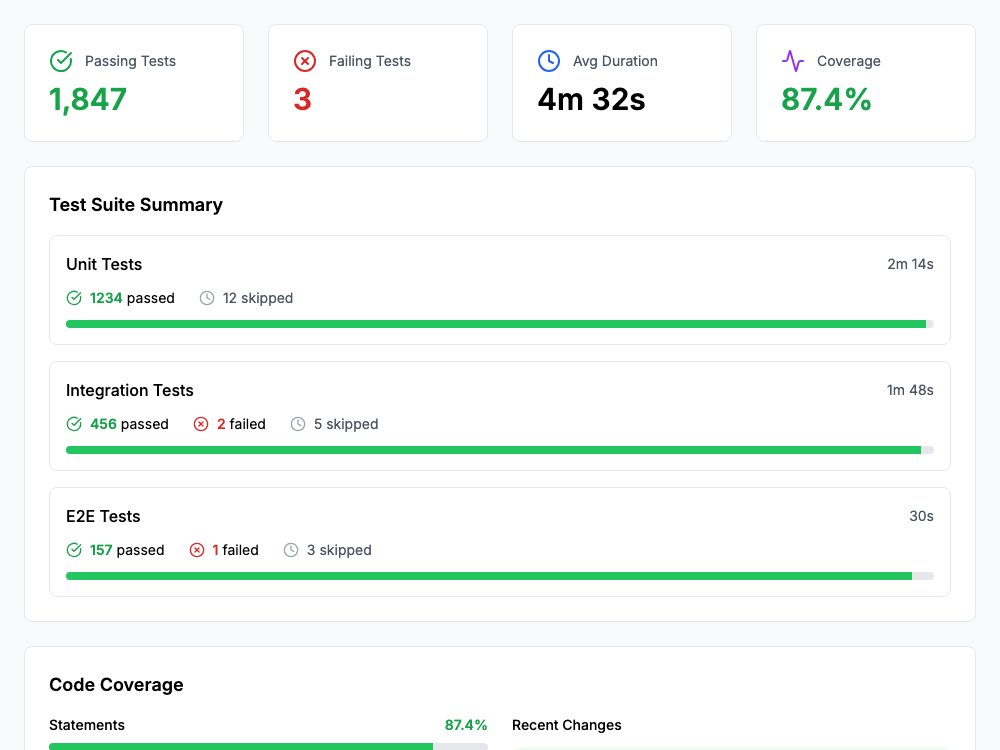This screenshot has width=1000, height=750.
Task: Click the Statements label
Action: 87,725
